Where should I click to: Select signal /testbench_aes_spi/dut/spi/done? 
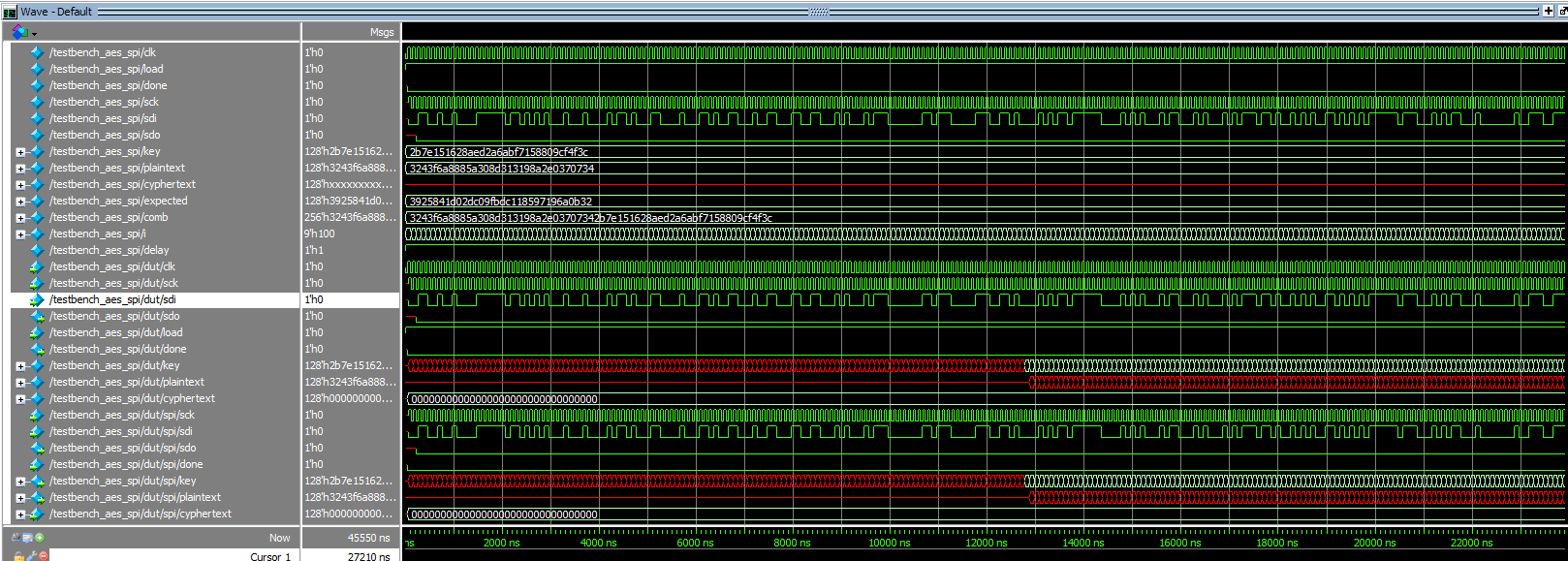pos(126,464)
